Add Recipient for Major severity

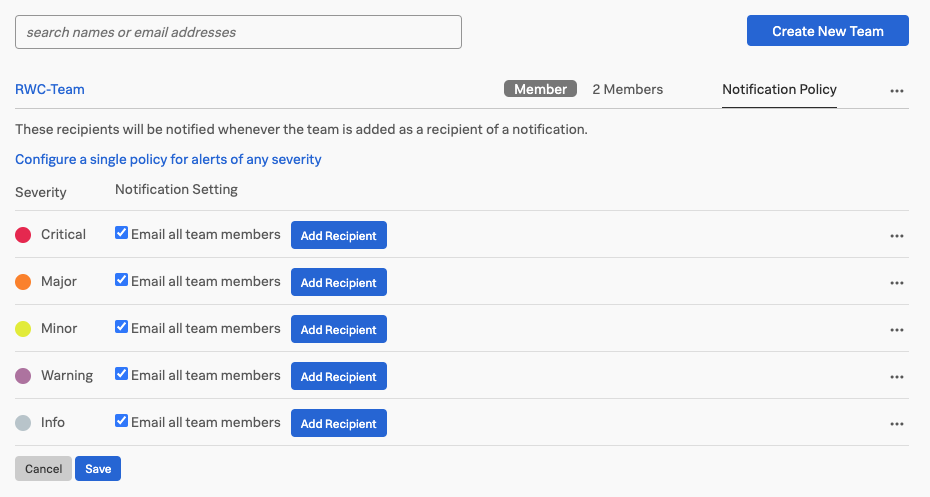point(338,283)
